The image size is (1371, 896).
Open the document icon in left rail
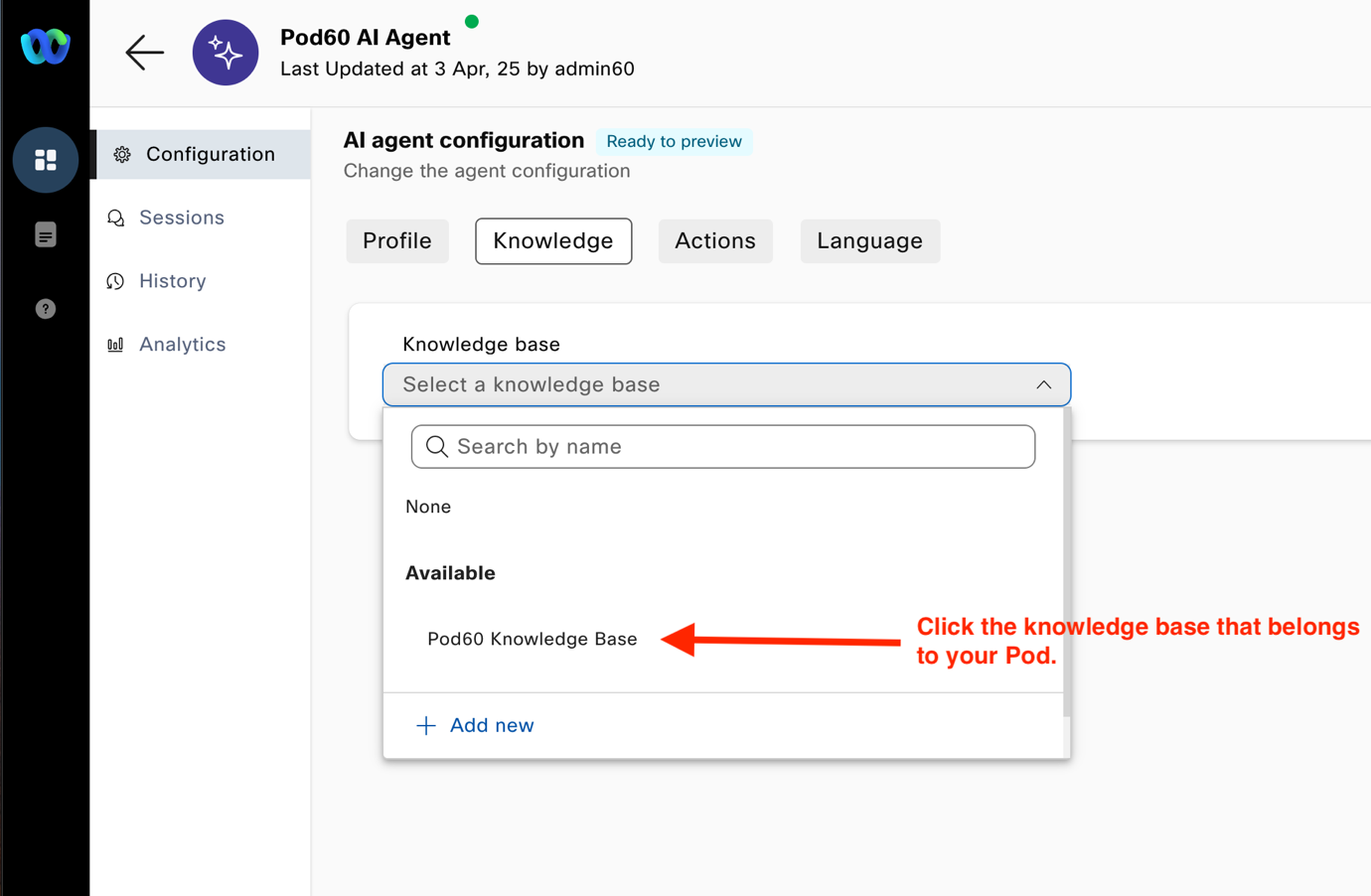click(x=46, y=234)
